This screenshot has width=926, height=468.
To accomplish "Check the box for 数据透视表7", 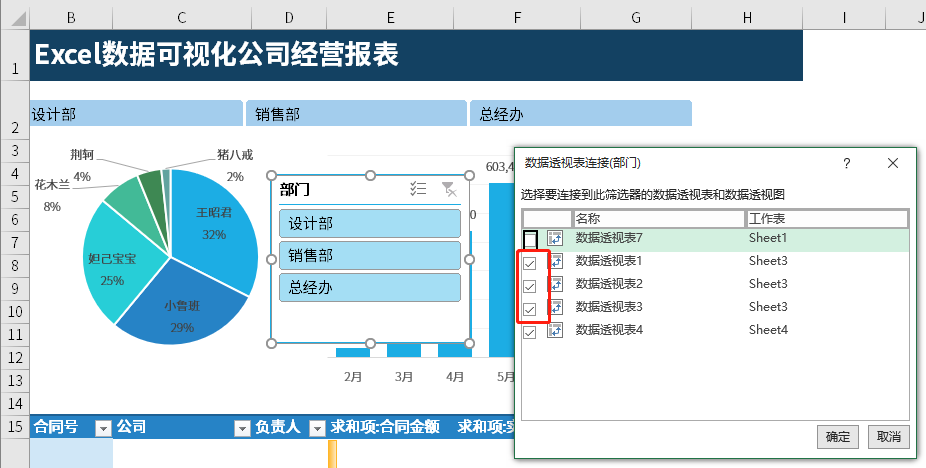I will pyautogui.click(x=531, y=239).
